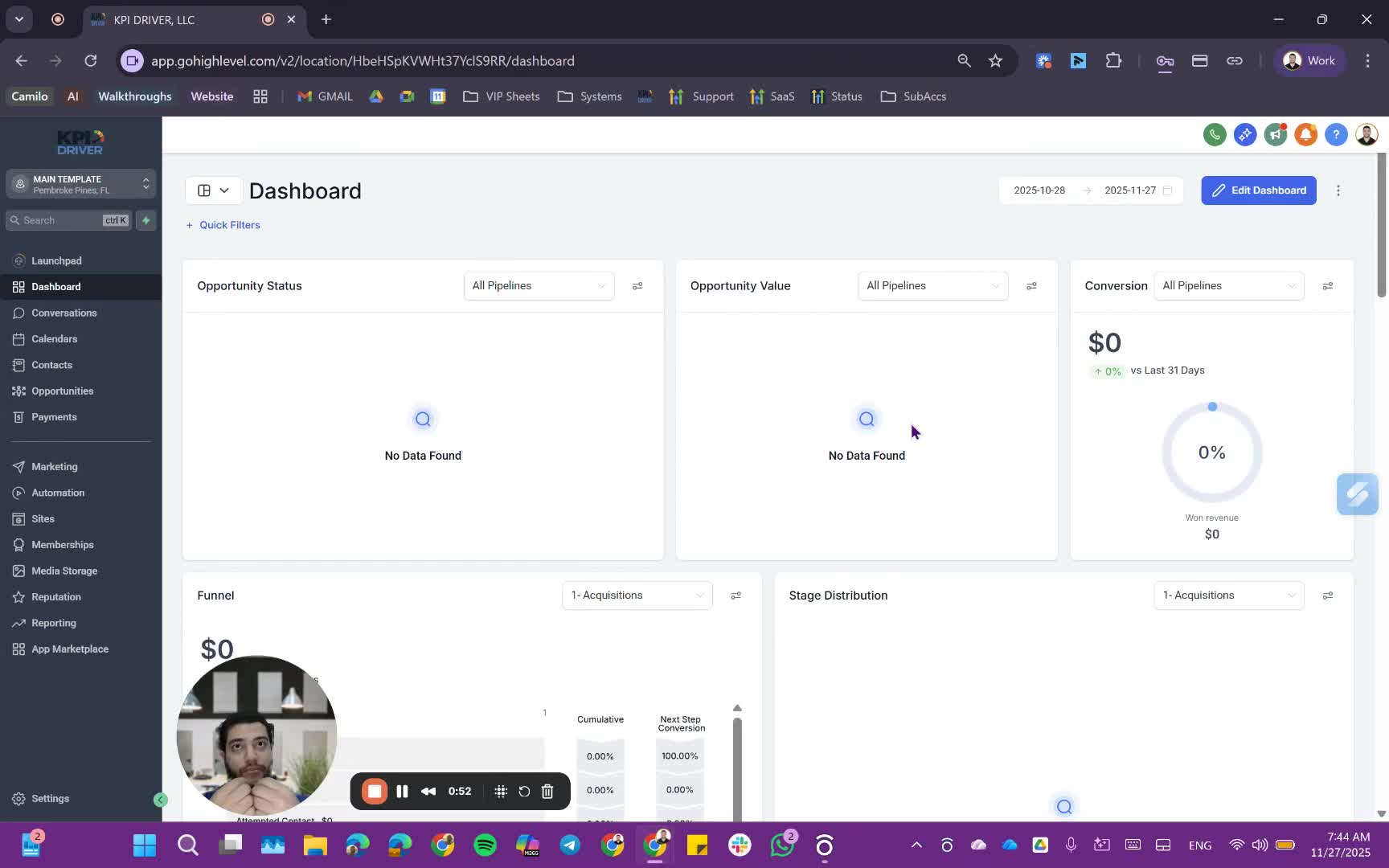Rewind the recording
The height and width of the screenshot is (868, 1389).
[x=428, y=792]
